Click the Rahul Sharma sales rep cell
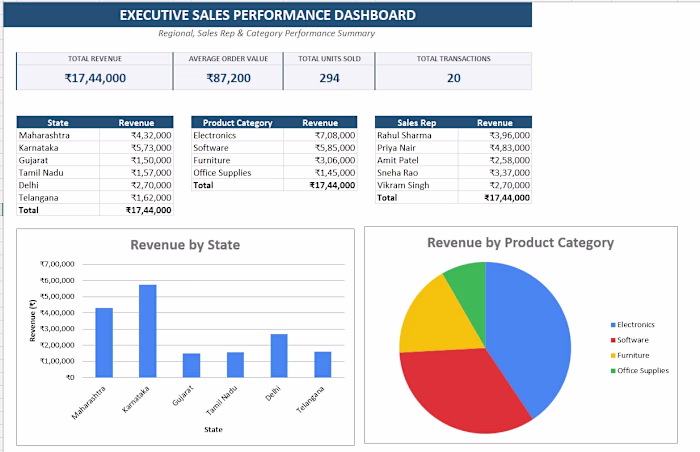The image size is (700, 452). (417, 135)
